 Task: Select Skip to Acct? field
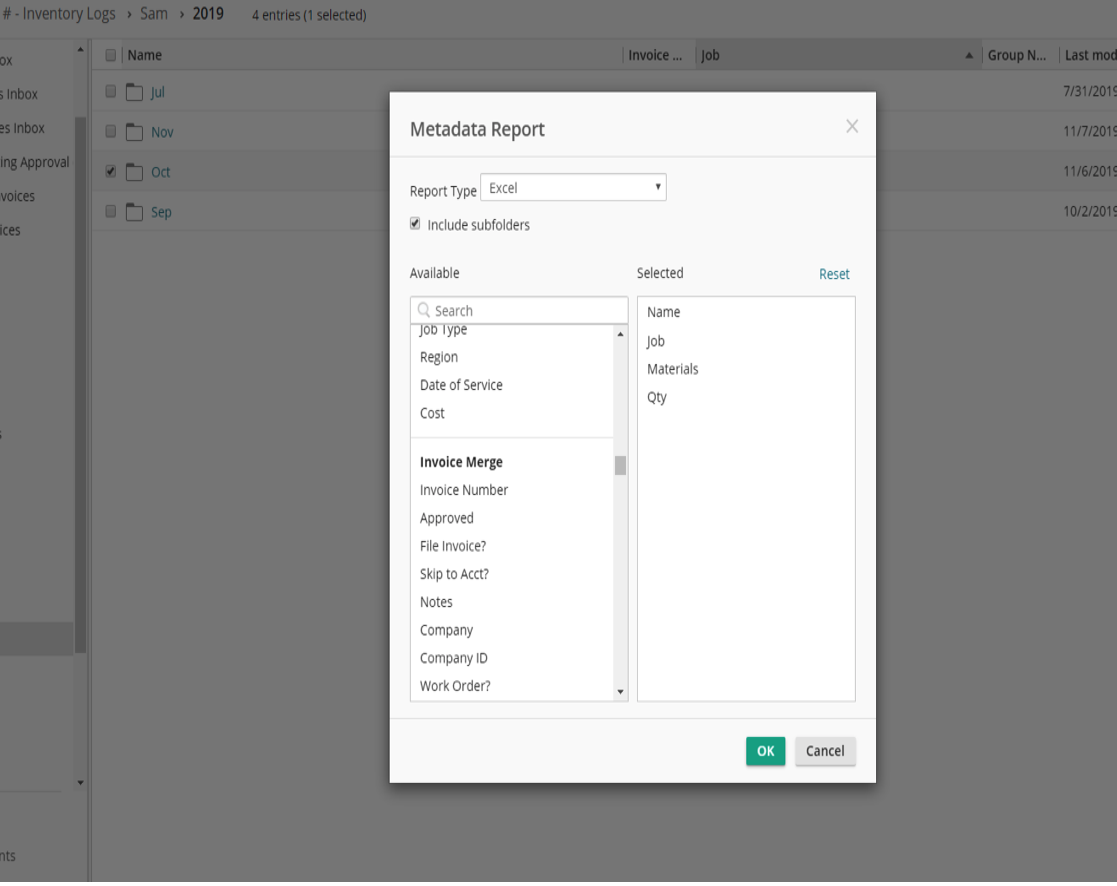454,574
